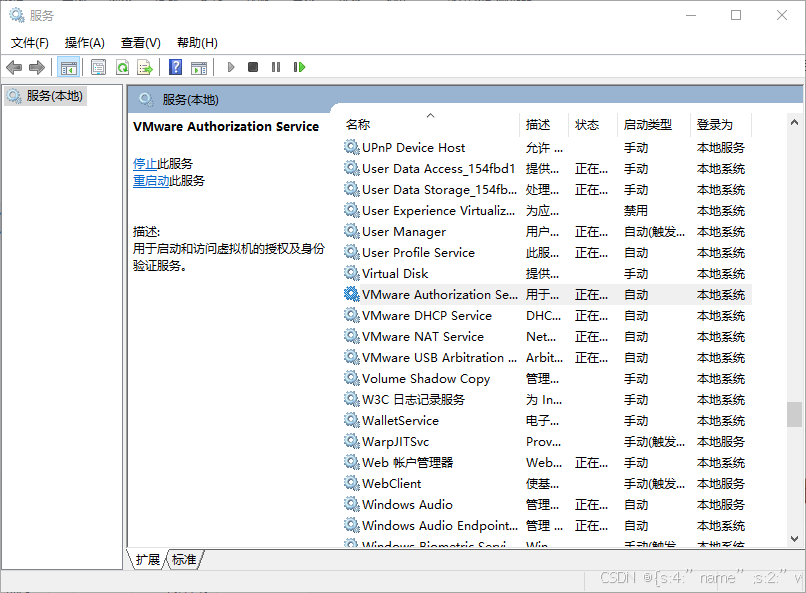806x593 pixels.
Task: Click Net... description of VMware NAT Service
Action: click(541, 337)
